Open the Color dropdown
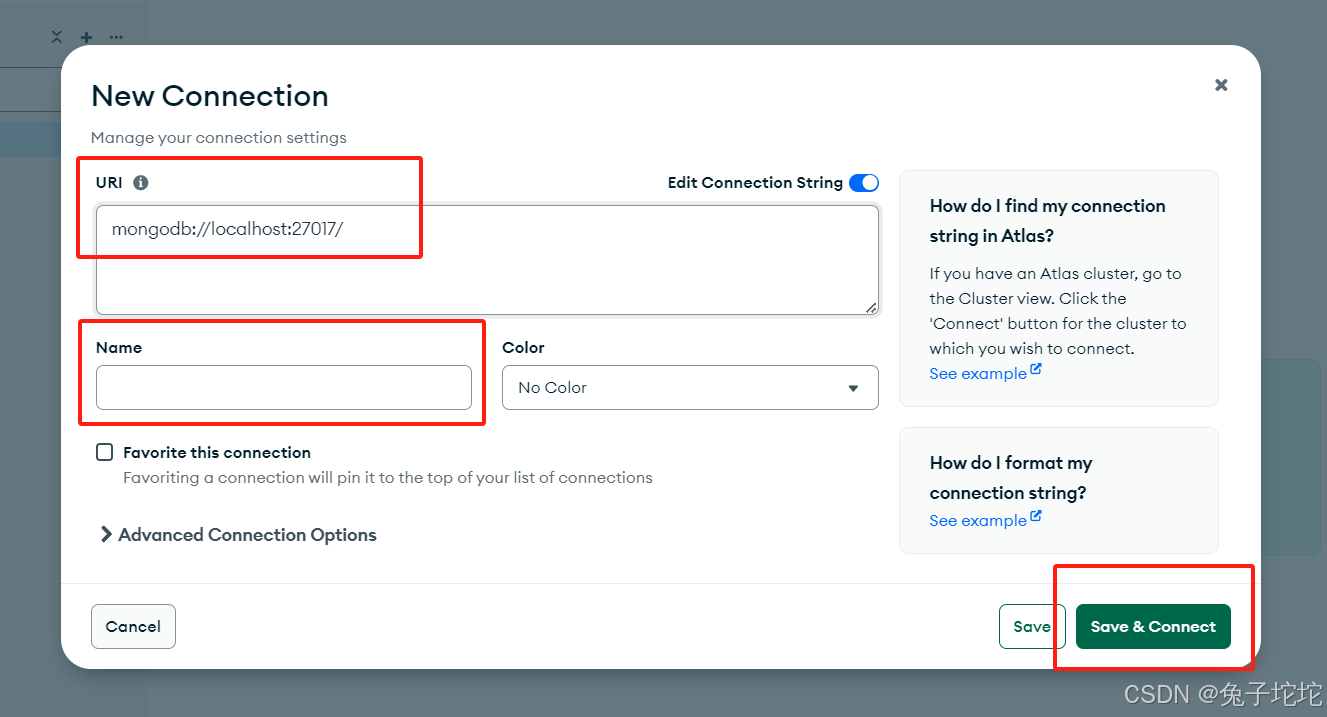 (x=690, y=387)
